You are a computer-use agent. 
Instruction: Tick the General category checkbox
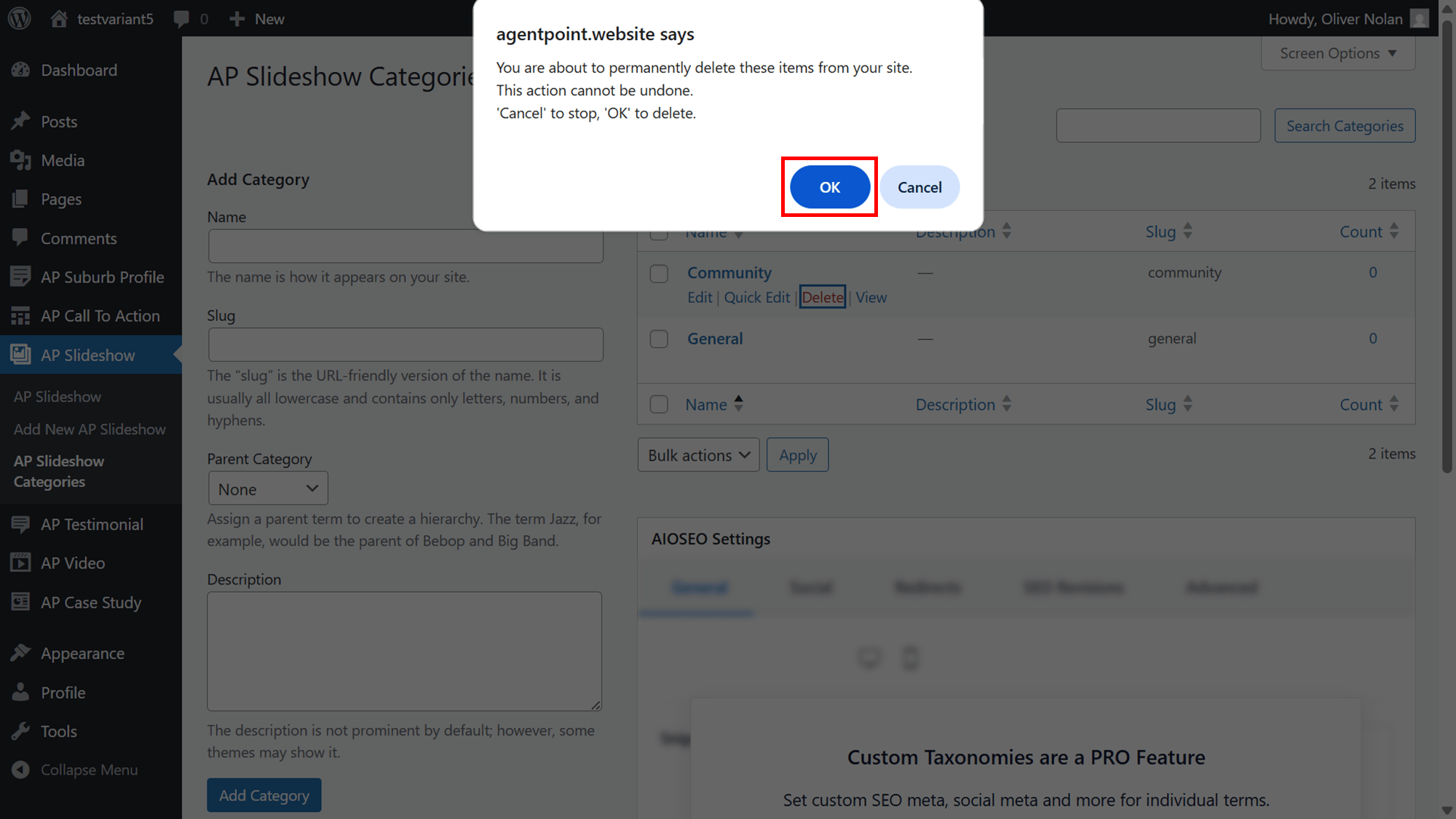pos(659,339)
